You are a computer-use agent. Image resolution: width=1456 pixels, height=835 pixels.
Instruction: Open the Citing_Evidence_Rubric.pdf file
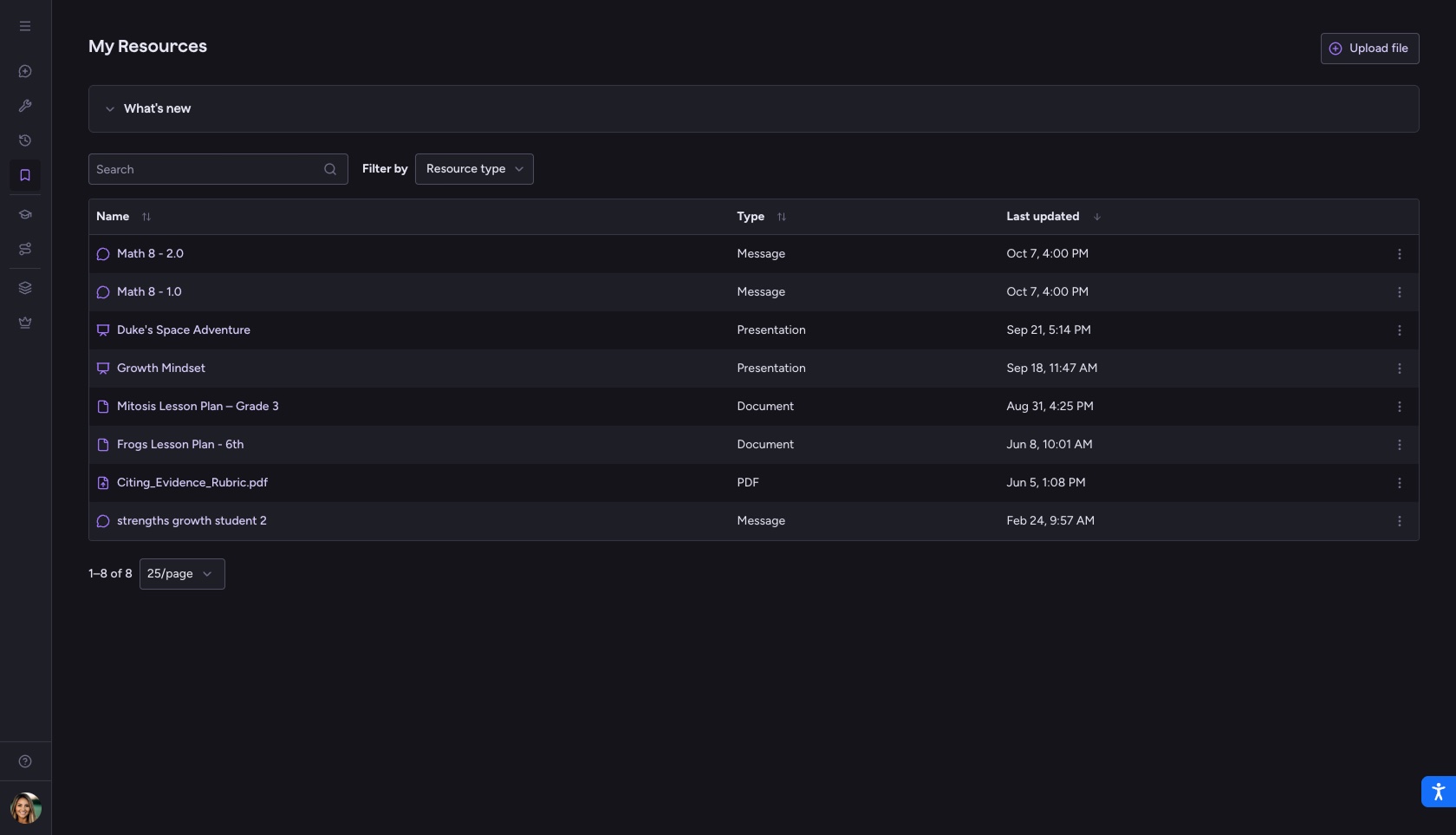pyautogui.click(x=192, y=483)
